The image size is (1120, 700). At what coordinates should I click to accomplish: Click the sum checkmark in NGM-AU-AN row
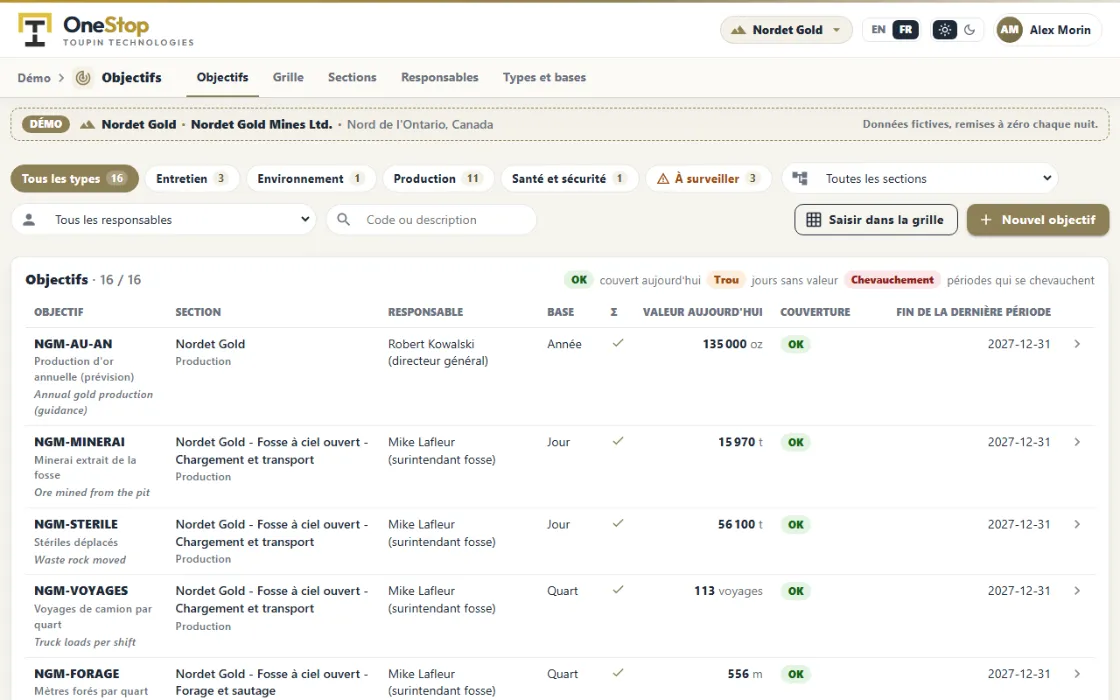point(618,344)
